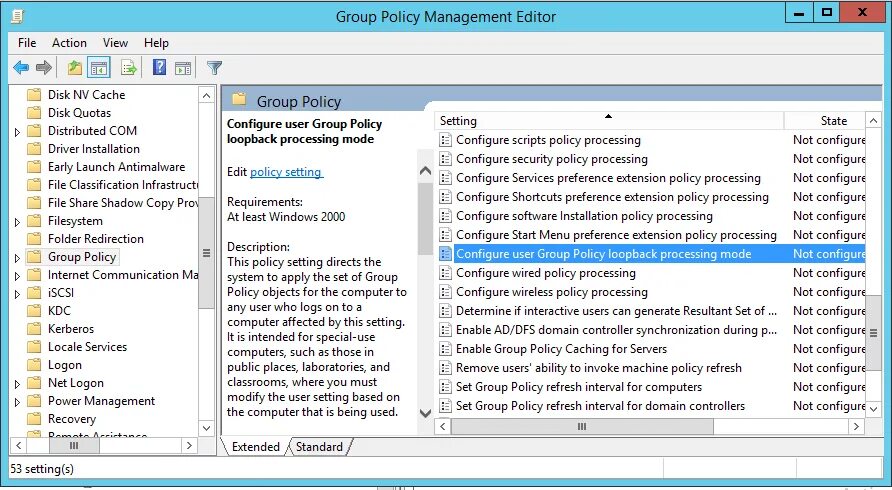Open the Help menu
This screenshot has width=892, height=490.
[x=156, y=43]
